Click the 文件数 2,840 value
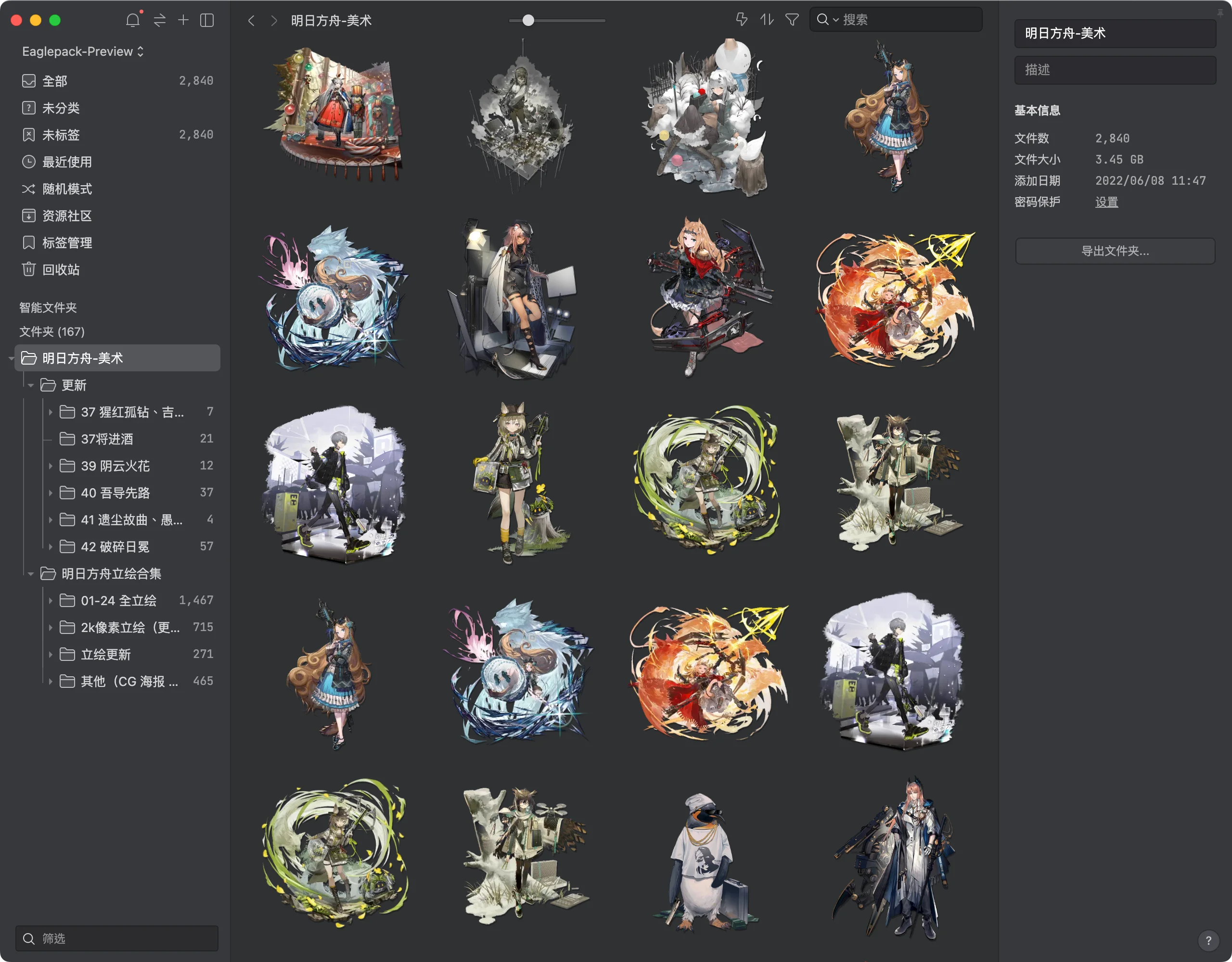Screen dimensions: 1232x962 [x=1113, y=138]
